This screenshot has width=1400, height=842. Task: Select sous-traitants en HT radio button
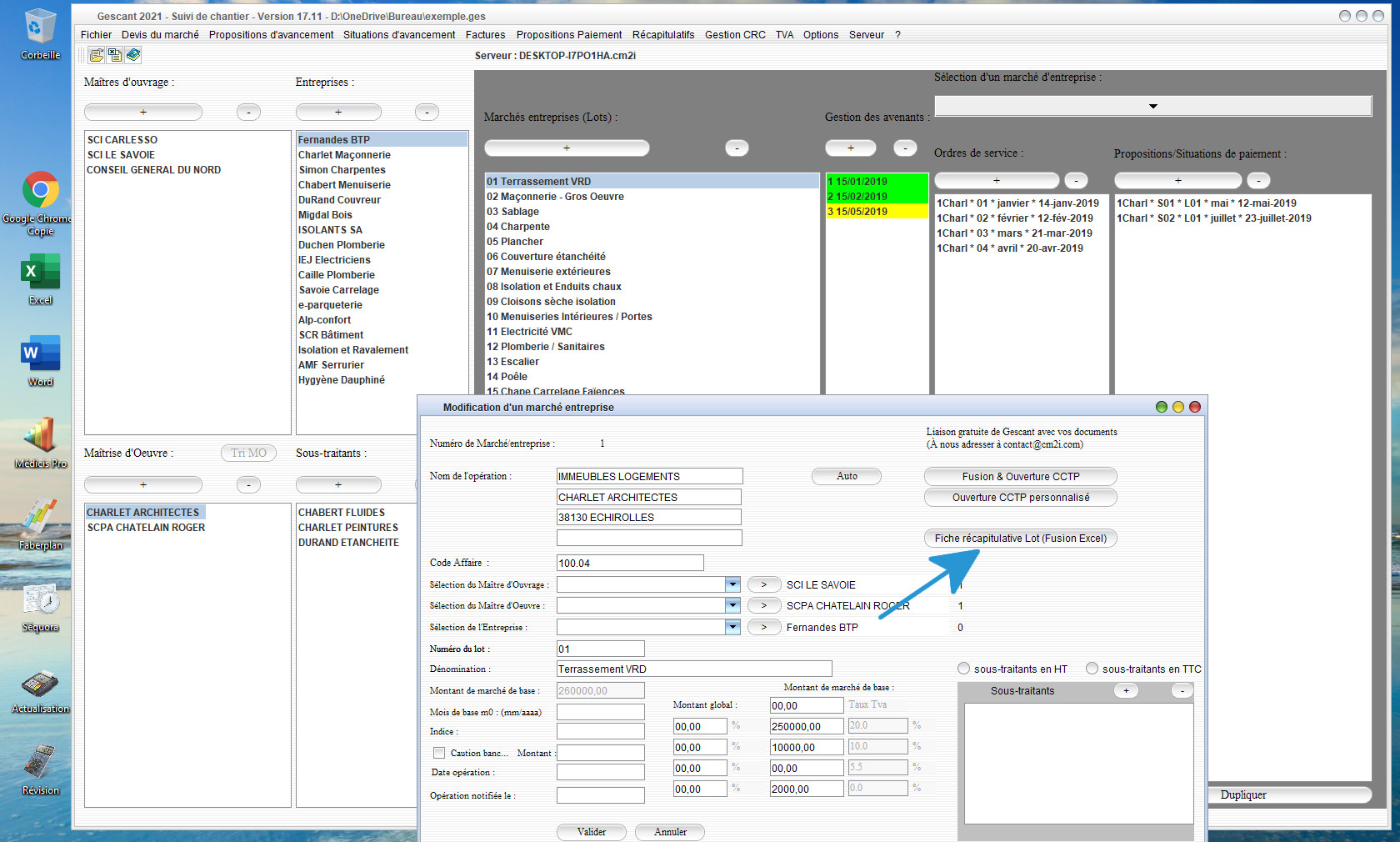click(963, 669)
